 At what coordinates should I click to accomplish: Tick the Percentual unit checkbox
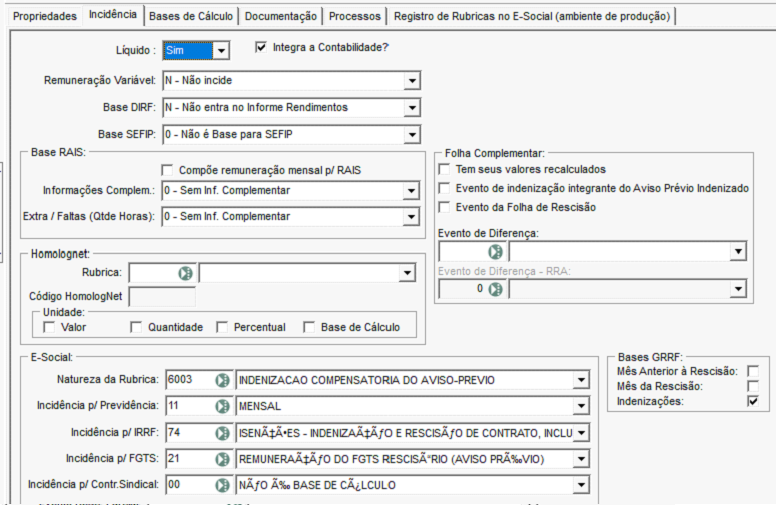[x=222, y=327]
